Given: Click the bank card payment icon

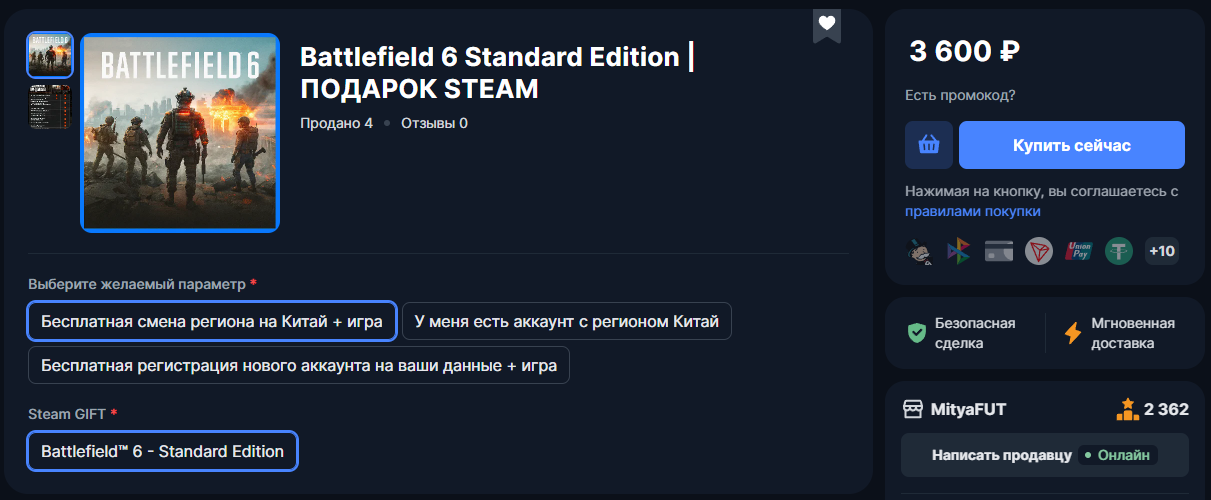Looking at the screenshot, I should click(x=999, y=251).
